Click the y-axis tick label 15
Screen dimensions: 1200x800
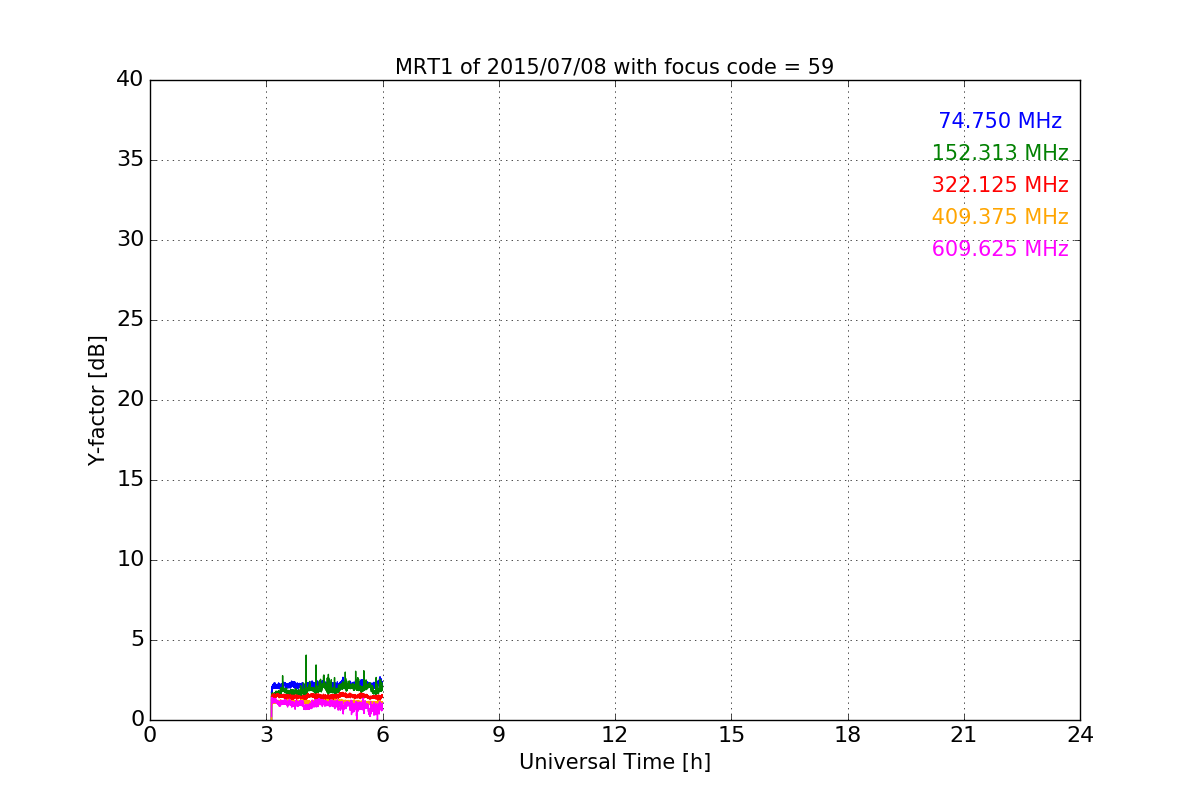click(x=130, y=480)
